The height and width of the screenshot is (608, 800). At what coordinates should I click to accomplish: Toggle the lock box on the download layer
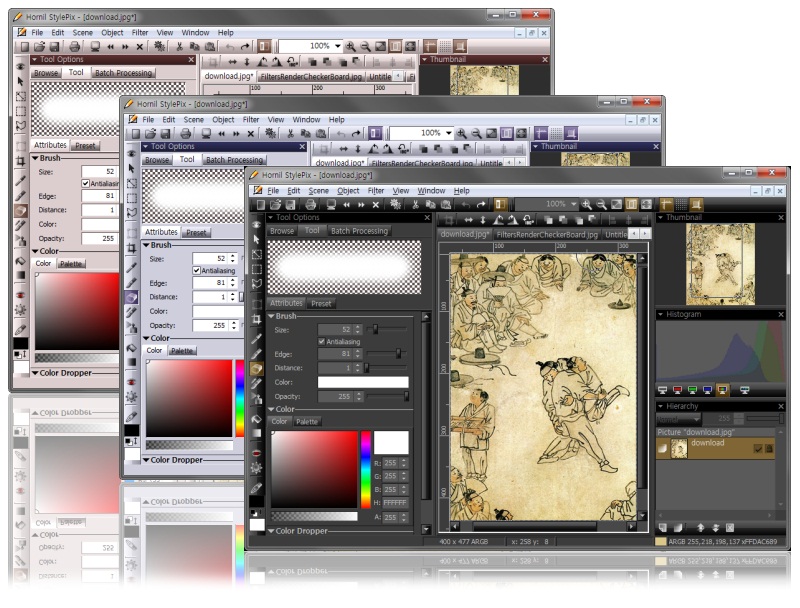[x=769, y=449]
